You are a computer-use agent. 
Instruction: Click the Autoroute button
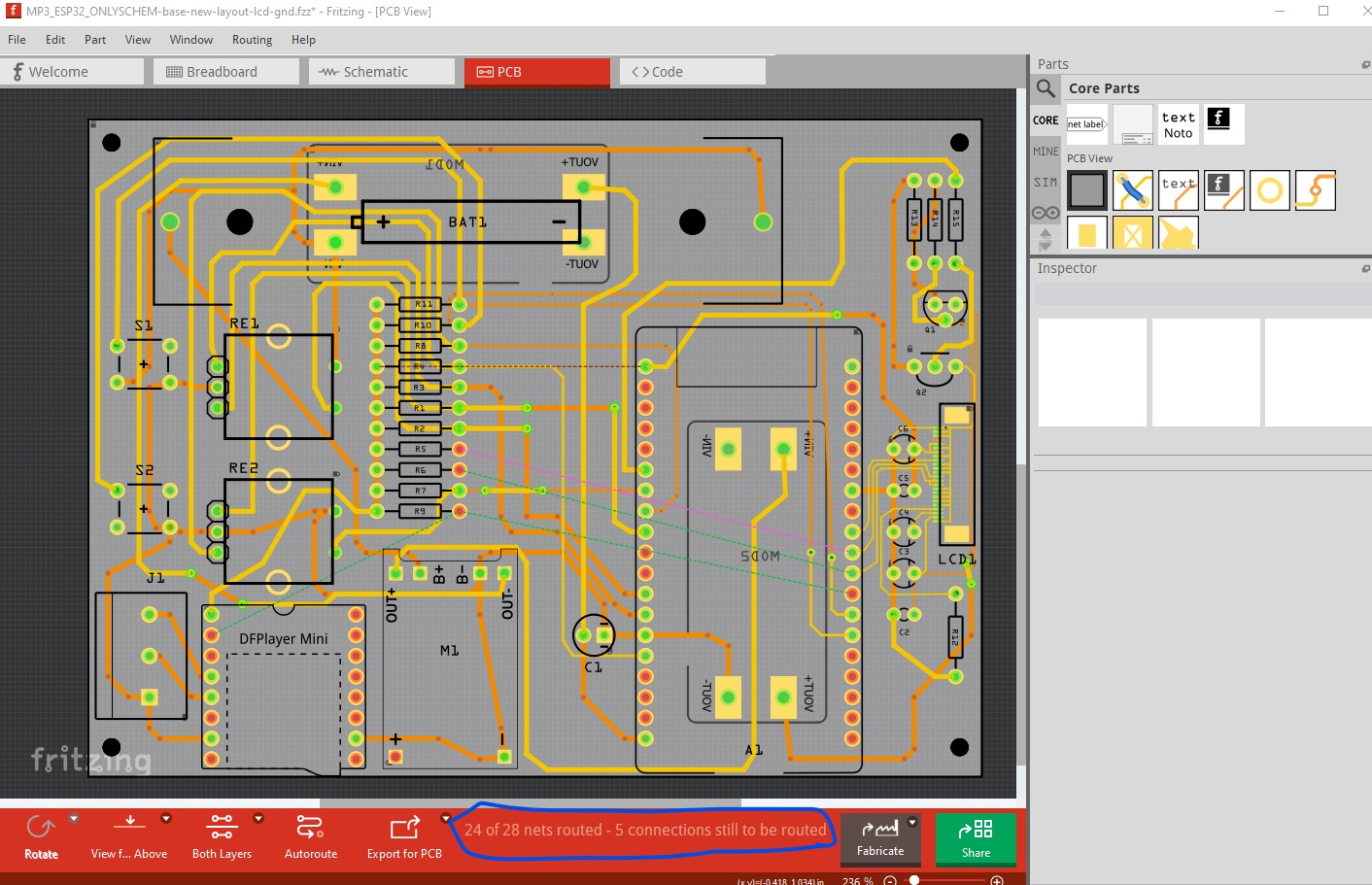(311, 836)
